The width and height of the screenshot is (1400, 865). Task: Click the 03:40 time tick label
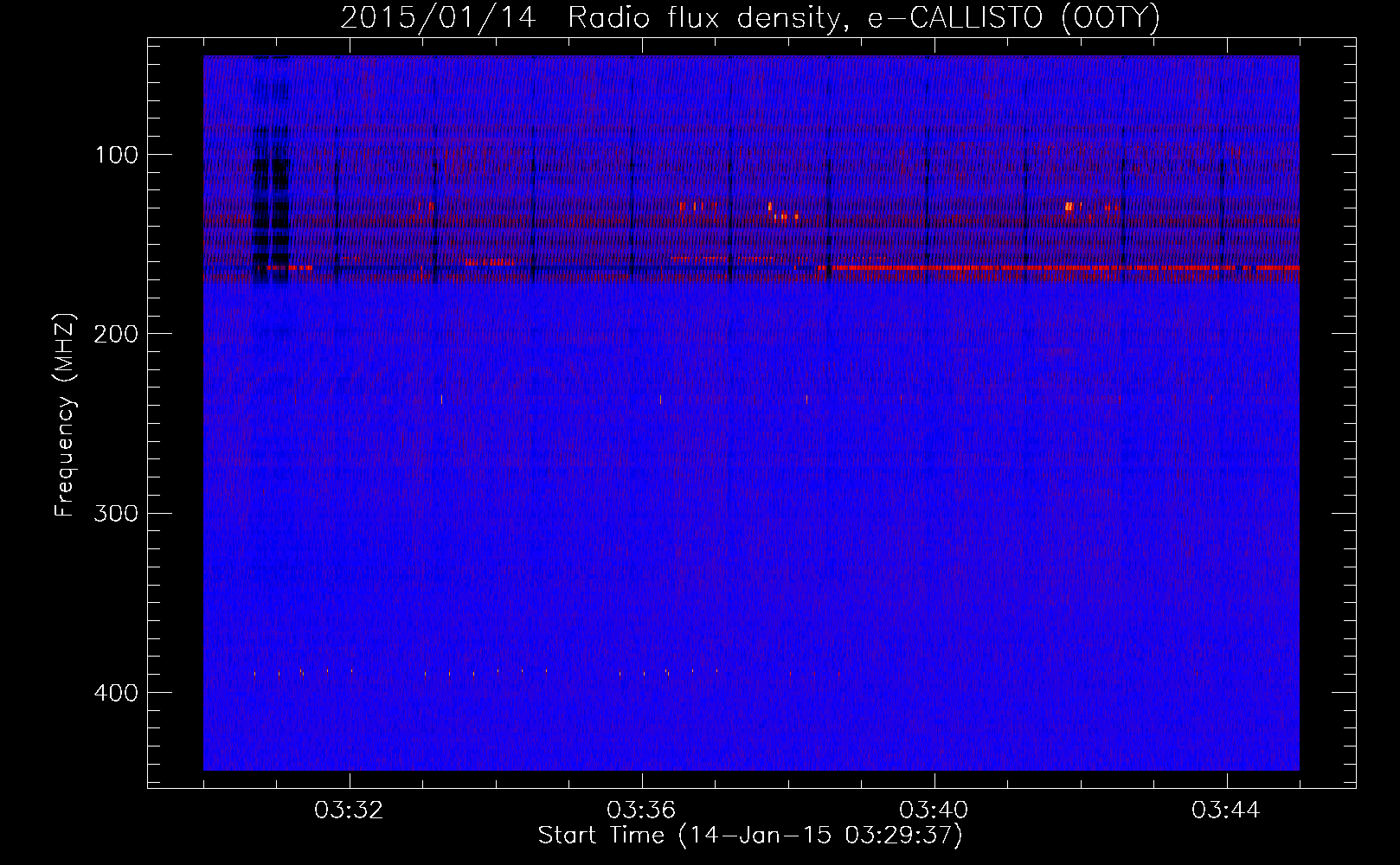pyautogui.click(x=934, y=811)
